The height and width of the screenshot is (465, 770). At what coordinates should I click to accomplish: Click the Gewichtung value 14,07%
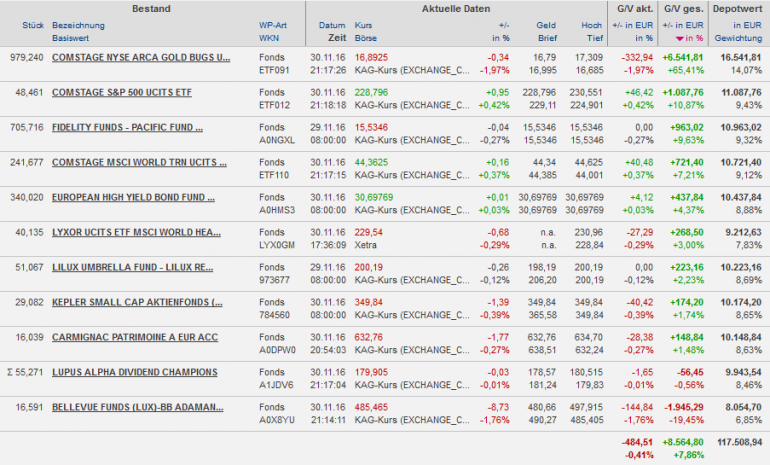746,70
